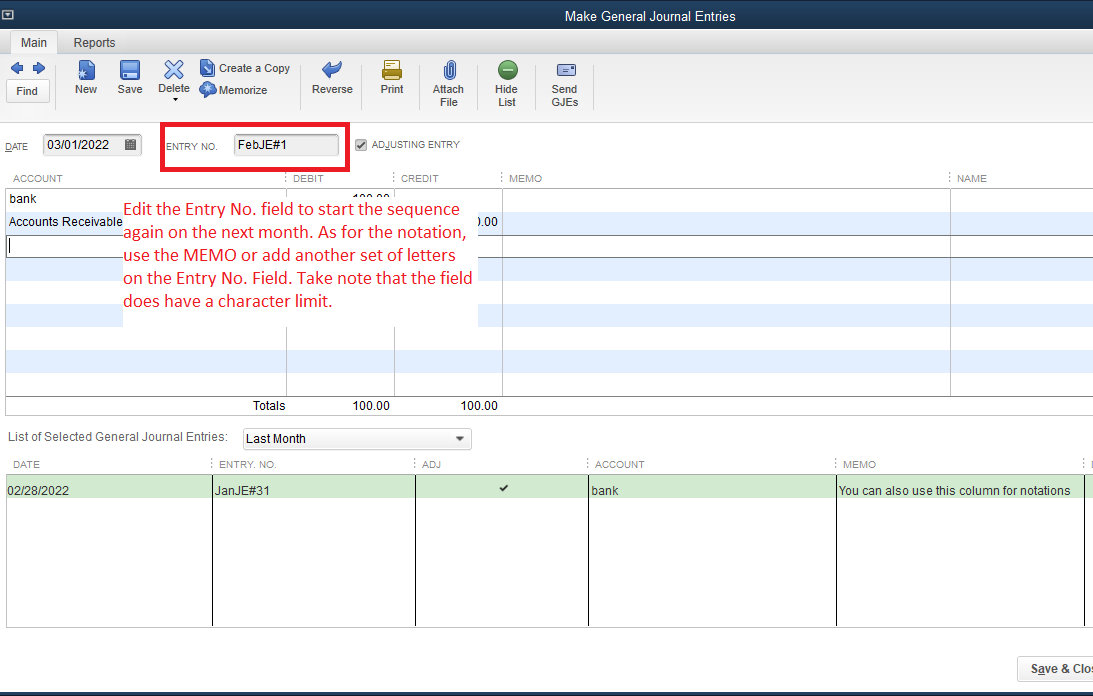Click the Entry No. input field

pos(286,145)
